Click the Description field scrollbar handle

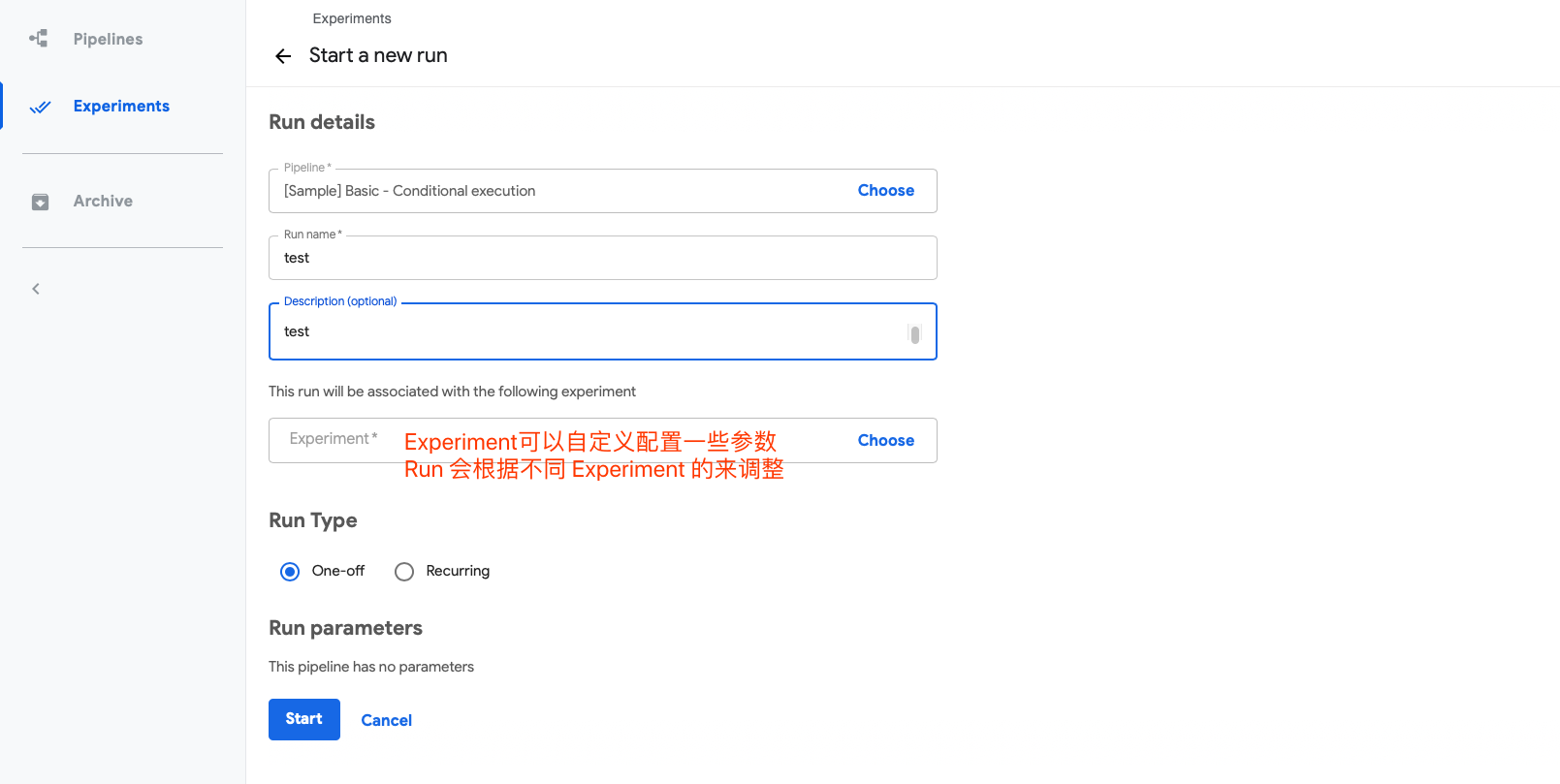tap(914, 334)
